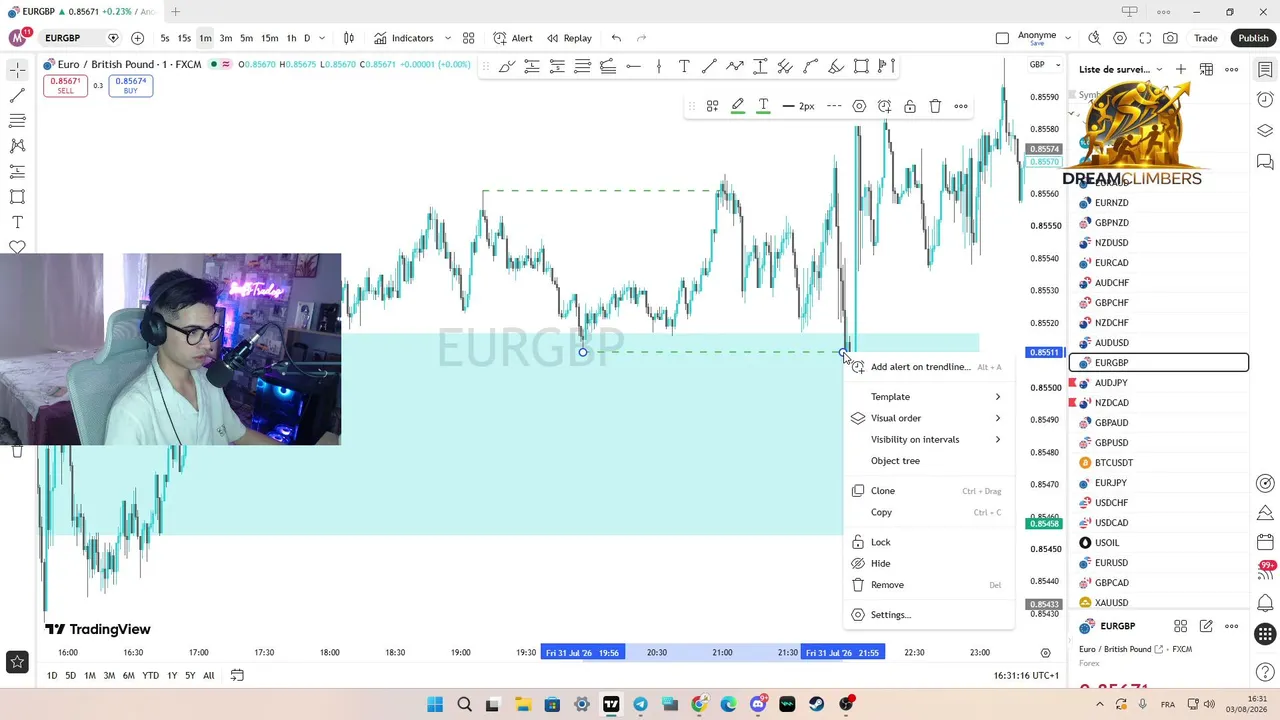This screenshot has width=1280, height=720.
Task: Click the favorites star at bottom left
Action: coord(17,661)
